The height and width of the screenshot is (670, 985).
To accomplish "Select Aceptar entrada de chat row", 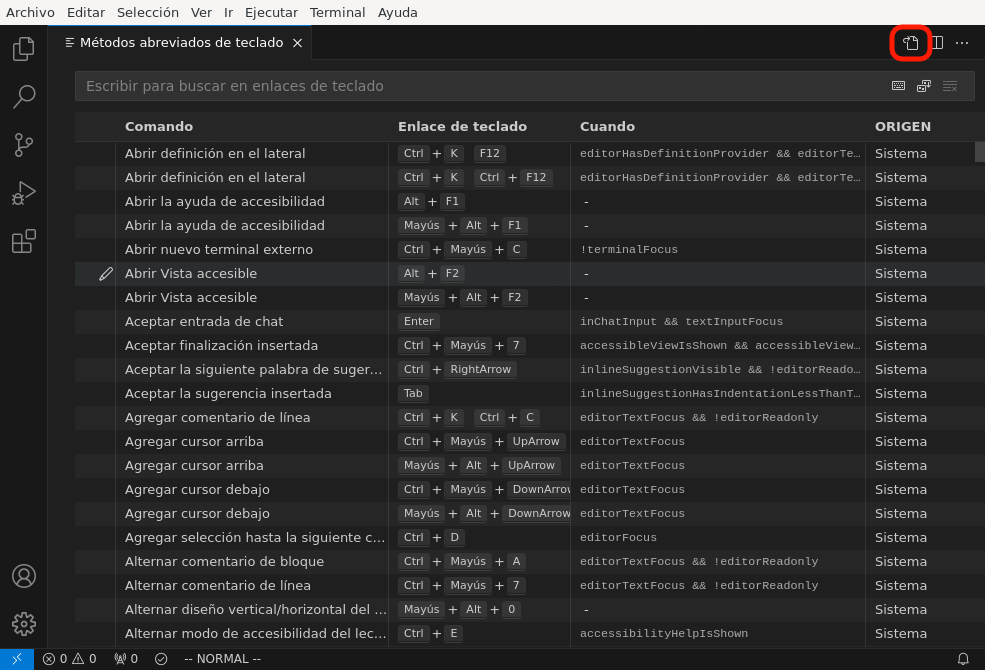I will pos(530,321).
